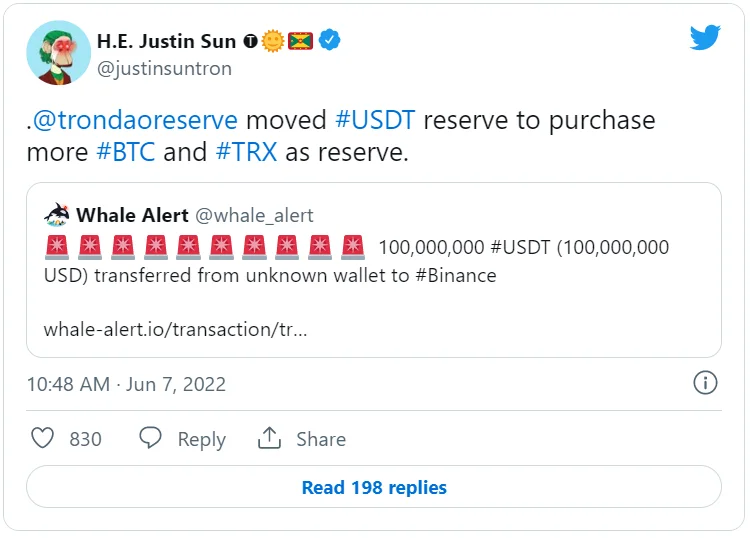Click the @justinsuntron handle

pos(163,69)
